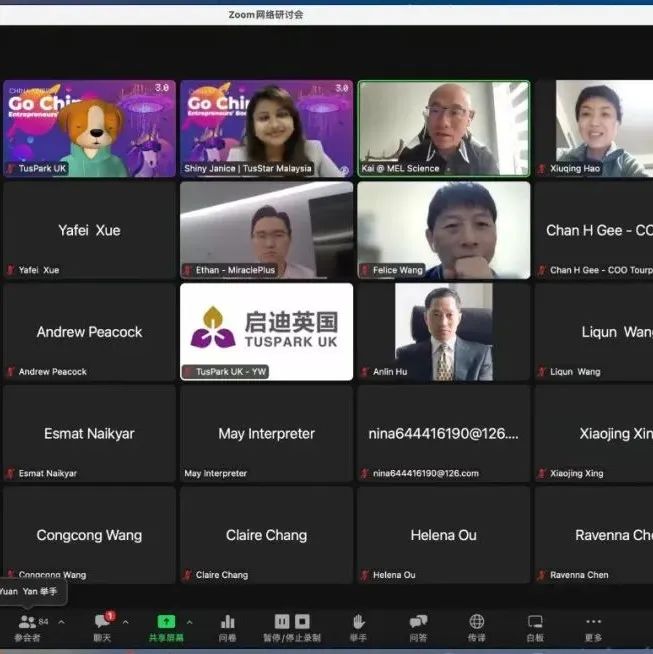Pause the recording

282,621
